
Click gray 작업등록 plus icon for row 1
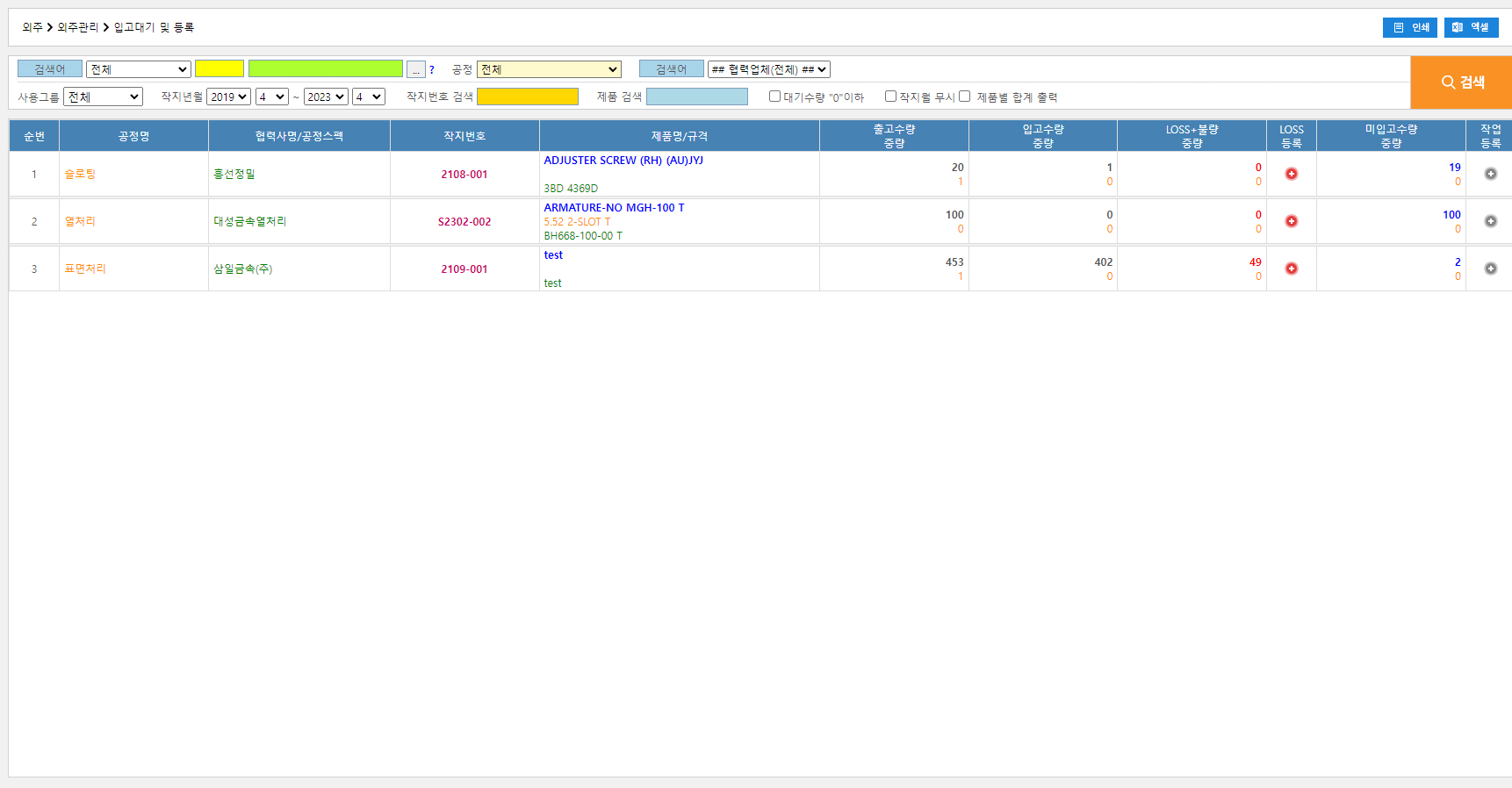point(1490,174)
